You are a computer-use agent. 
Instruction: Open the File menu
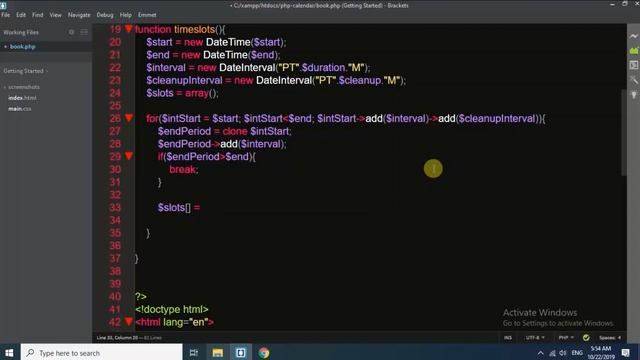(6, 15)
